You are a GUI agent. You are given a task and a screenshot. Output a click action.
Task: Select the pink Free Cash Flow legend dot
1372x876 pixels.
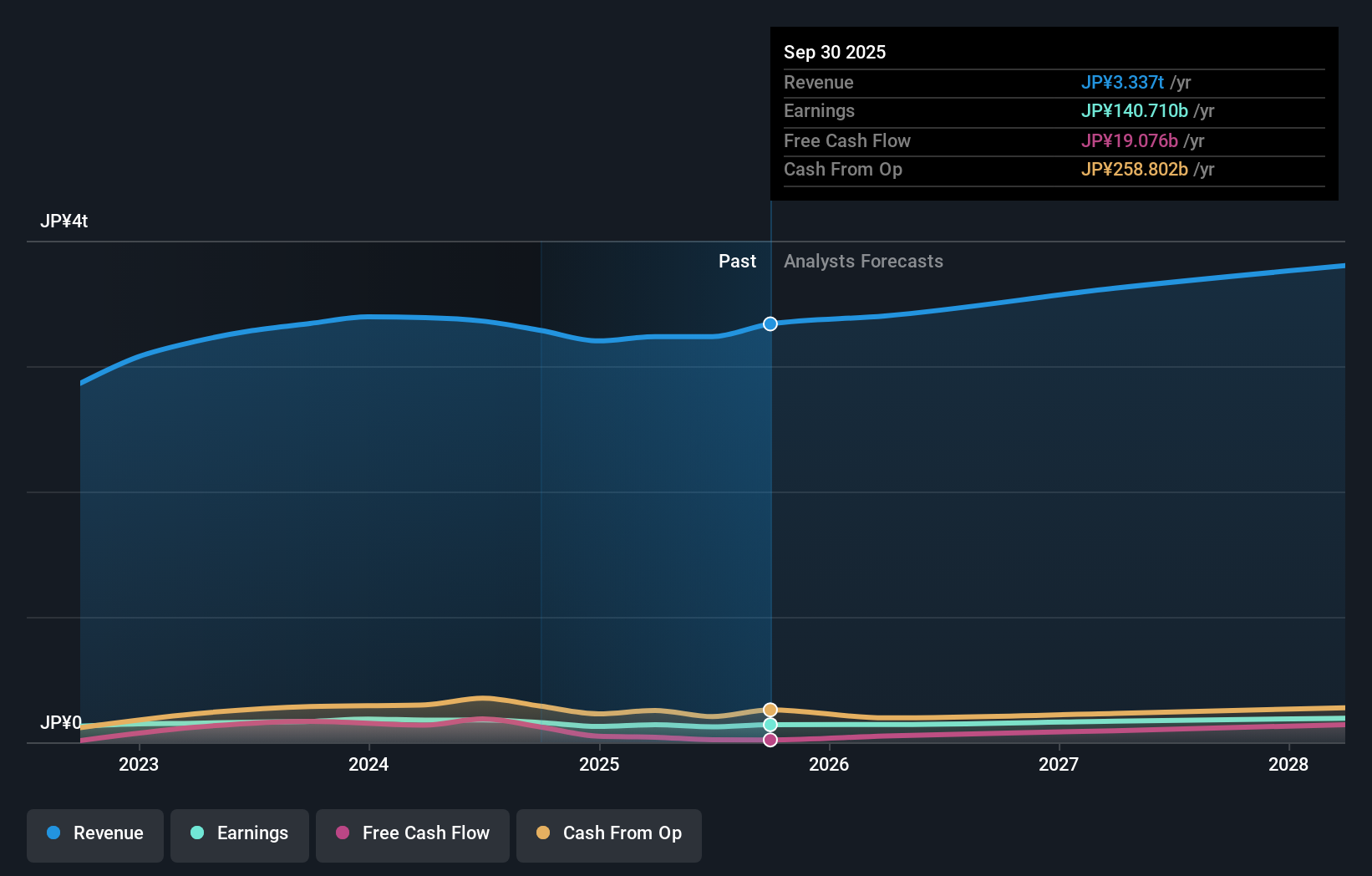pyautogui.click(x=343, y=833)
